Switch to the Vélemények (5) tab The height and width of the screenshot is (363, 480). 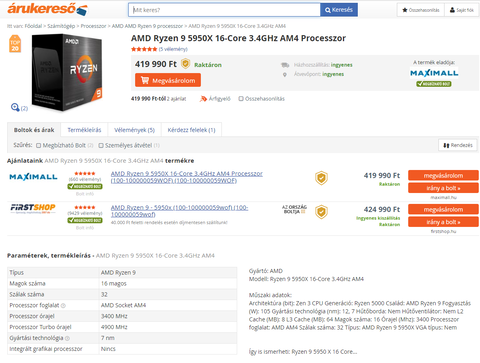[134, 130]
